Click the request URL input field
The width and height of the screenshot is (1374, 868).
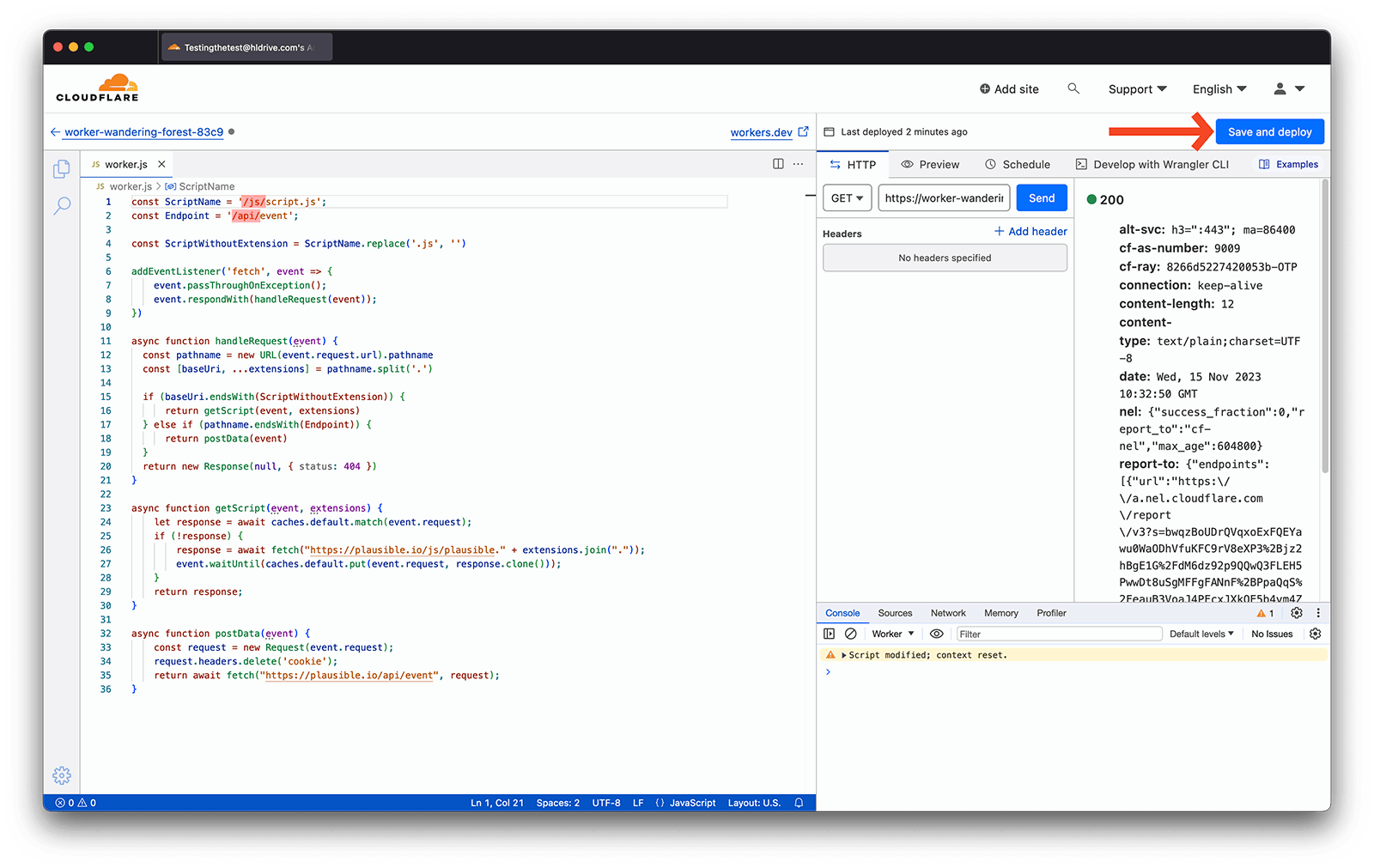pyautogui.click(x=944, y=198)
